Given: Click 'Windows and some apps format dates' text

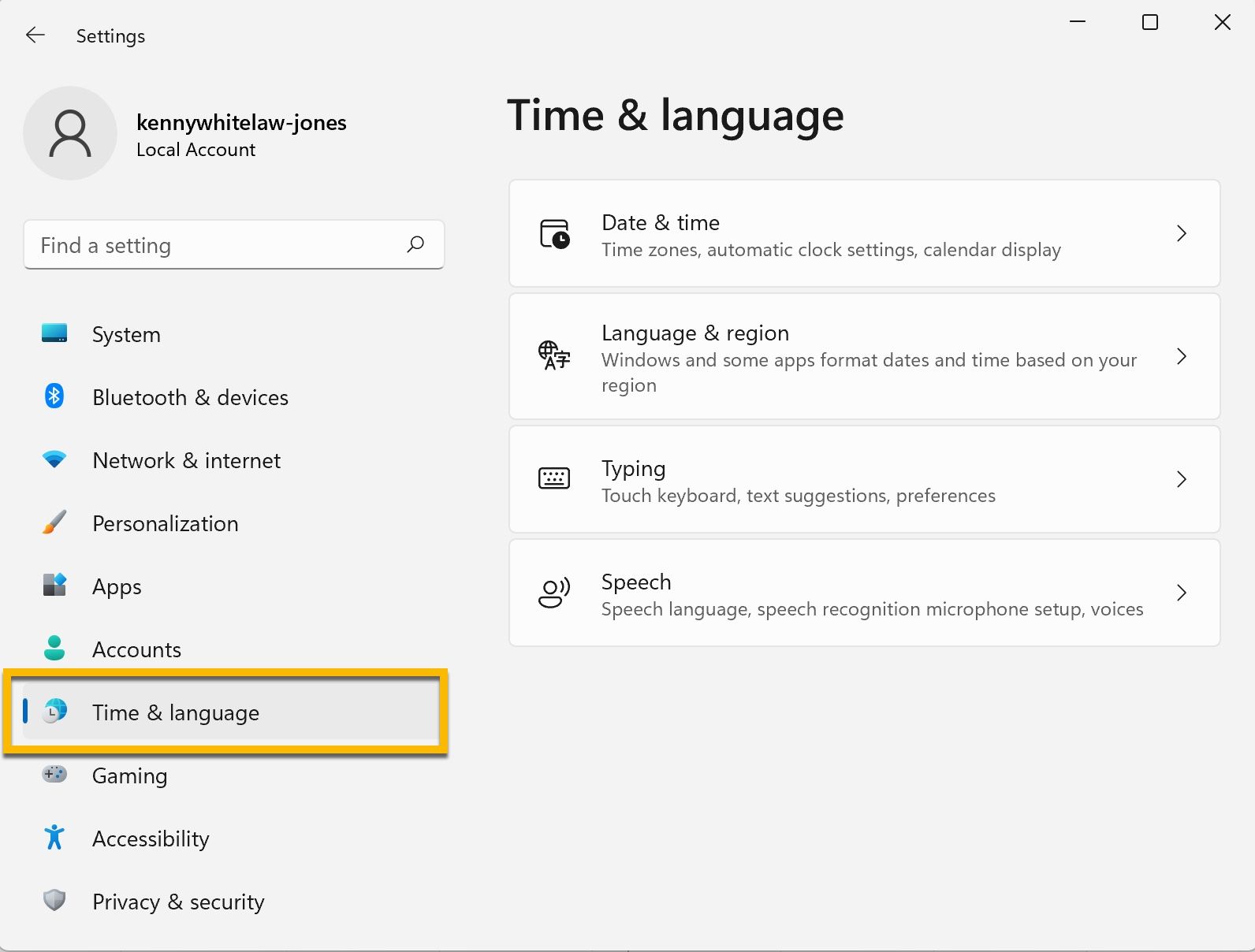Looking at the screenshot, I should point(869,373).
